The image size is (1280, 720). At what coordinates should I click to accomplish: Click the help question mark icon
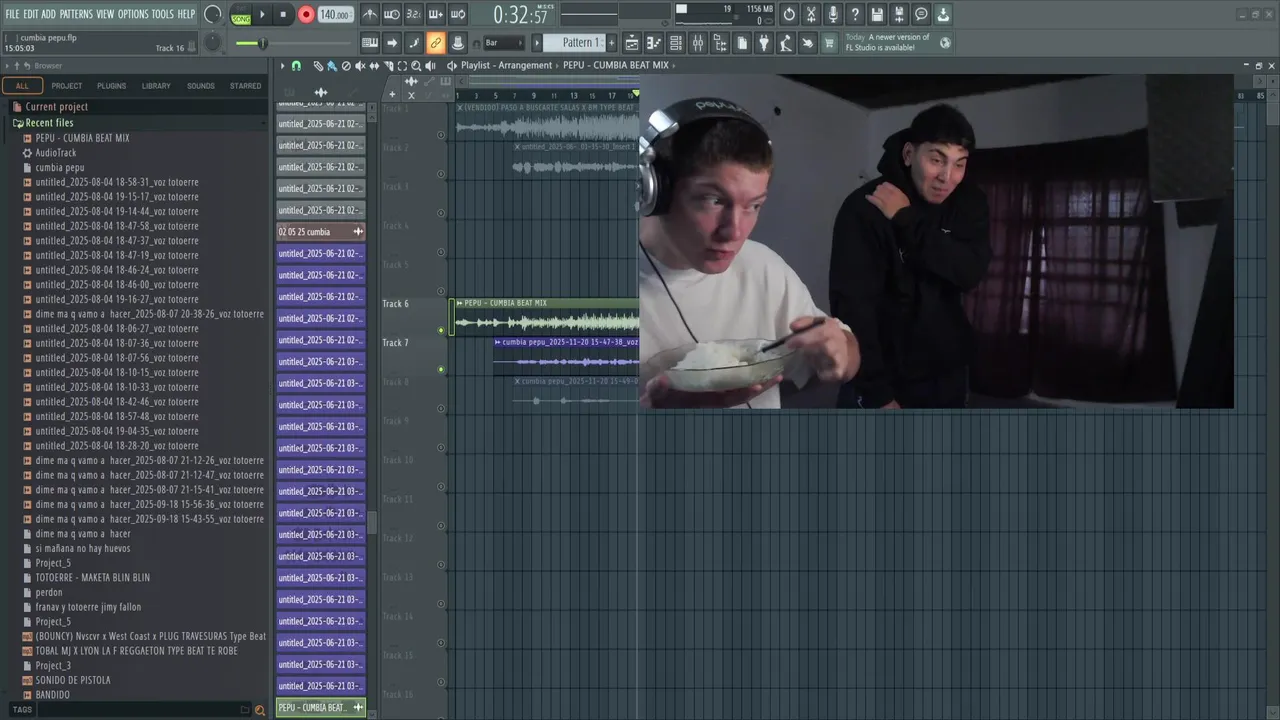pyautogui.click(x=855, y=14)
